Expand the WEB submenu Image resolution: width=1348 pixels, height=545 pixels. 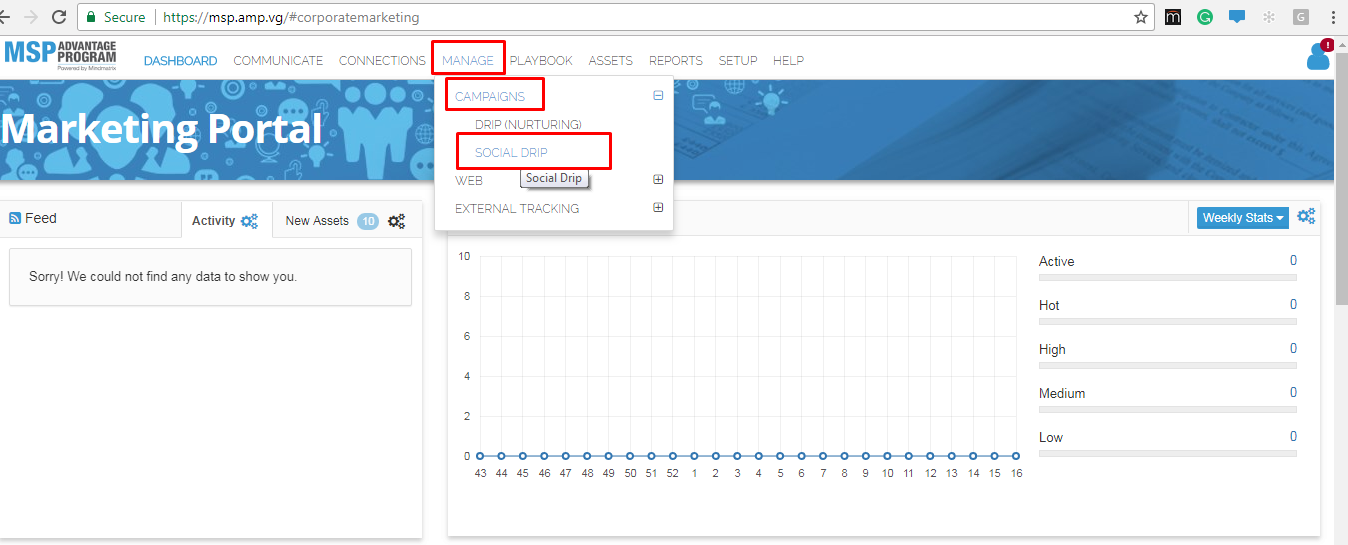pos(658,180)
